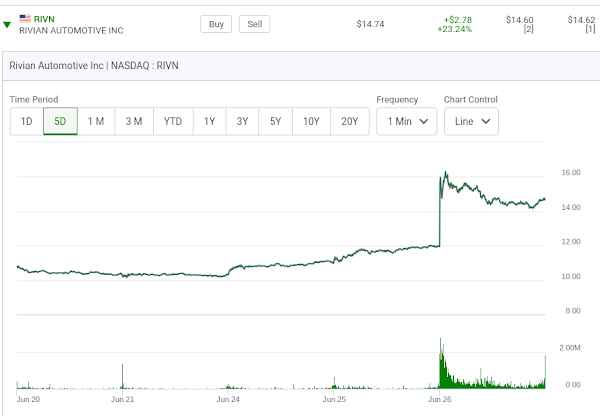This screenshot has width=600, height=416.
Task: Click the Jun 21 date axis label
Action: 122,399
